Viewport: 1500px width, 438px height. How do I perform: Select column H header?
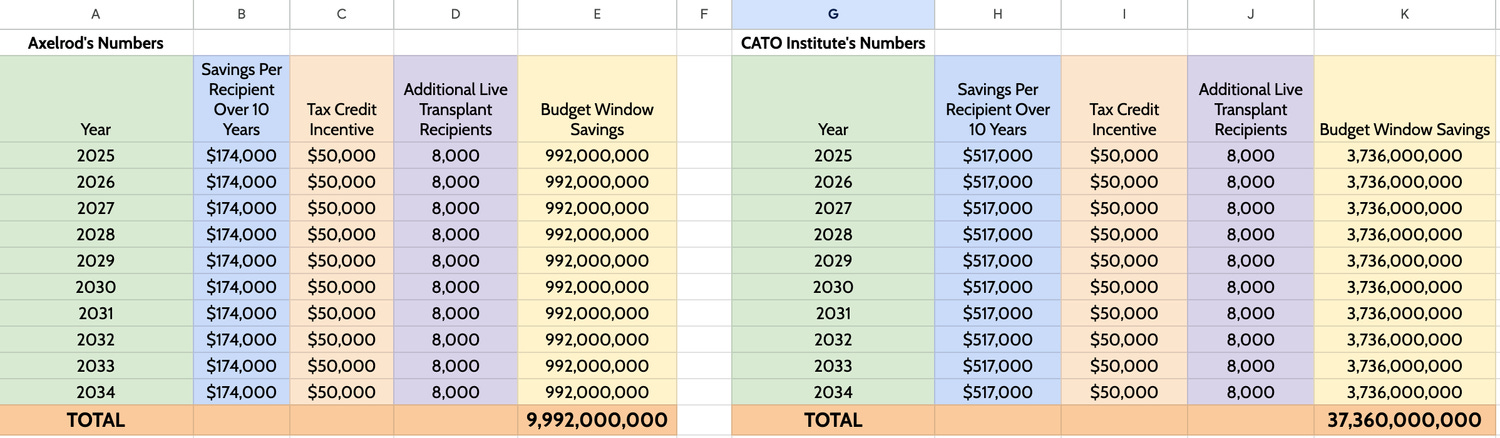998,14
